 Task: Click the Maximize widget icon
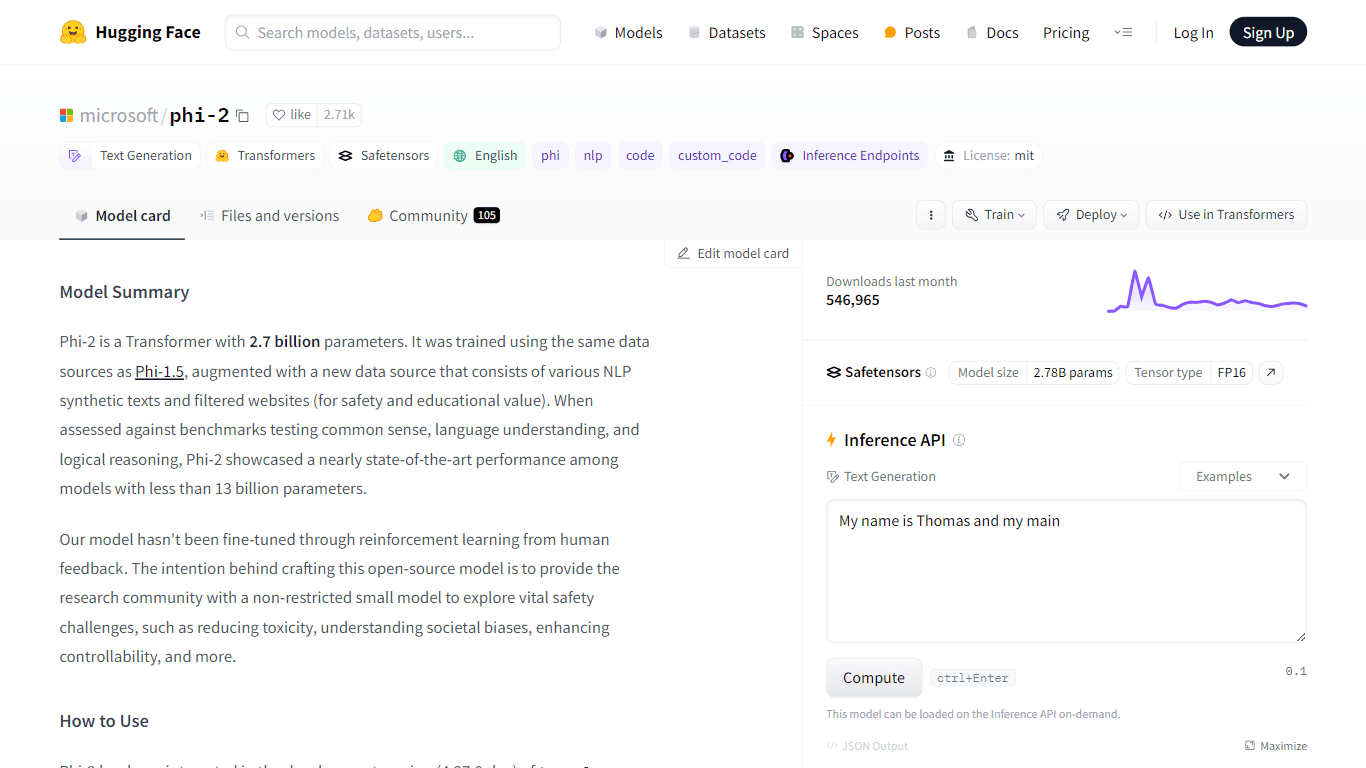[x=1250, y=746]
